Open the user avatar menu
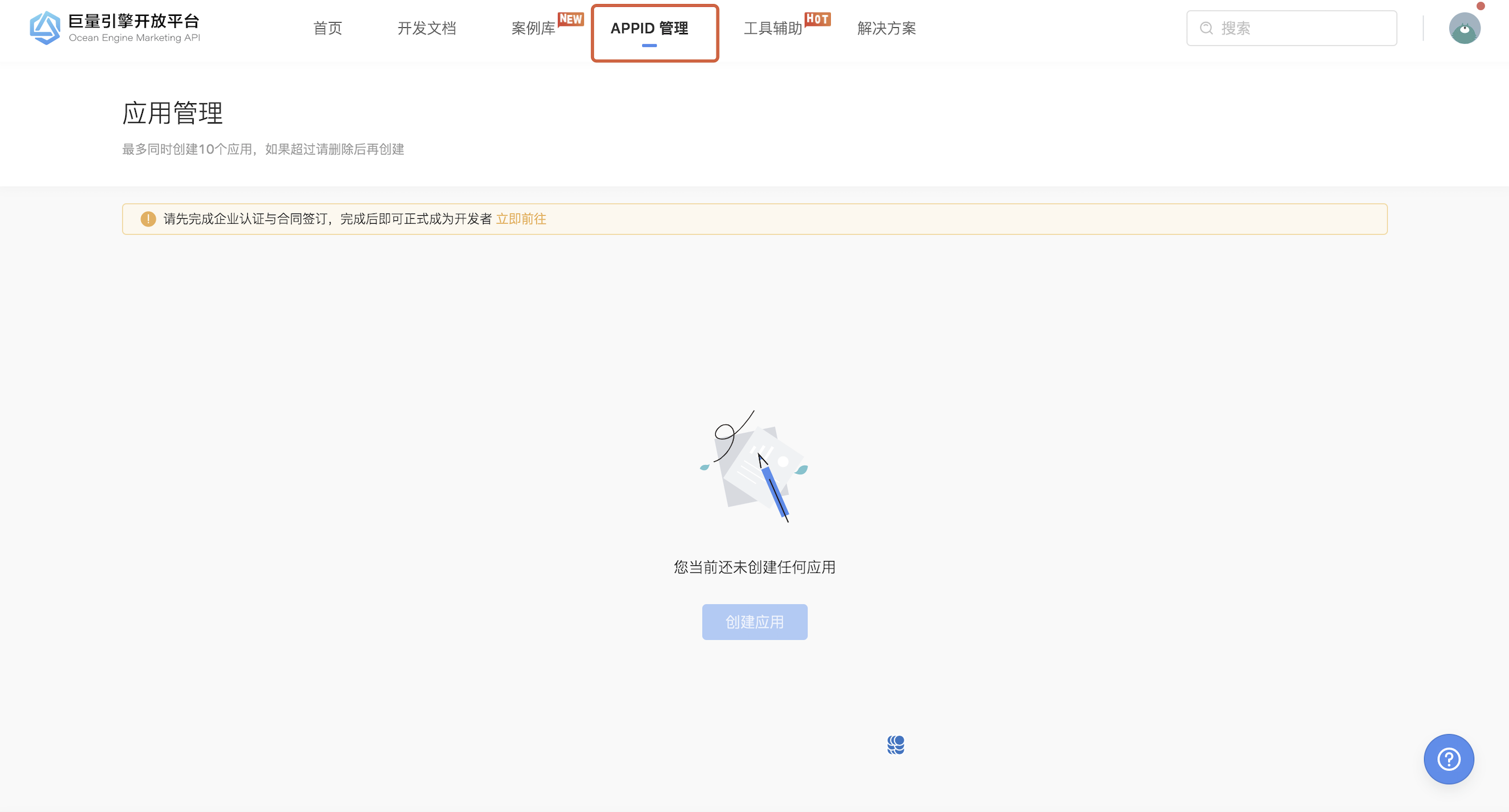Screen dimensions: 1509x812 coord(1465,28)
